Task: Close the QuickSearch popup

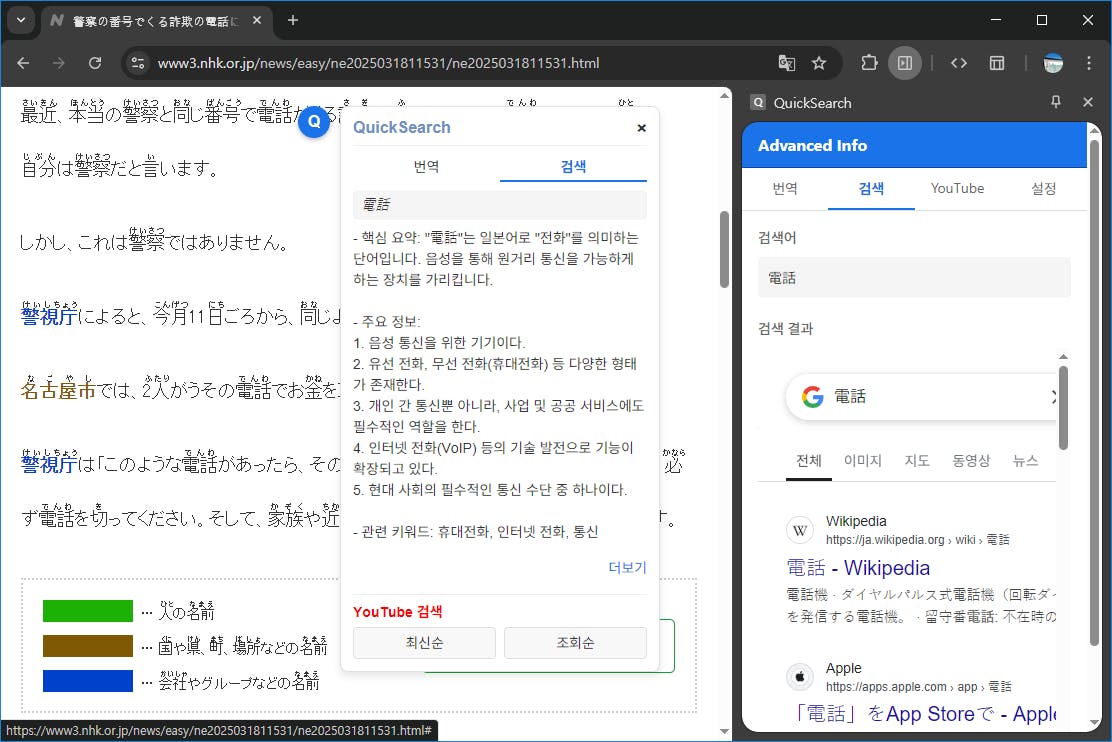Action: pos(641,128)
